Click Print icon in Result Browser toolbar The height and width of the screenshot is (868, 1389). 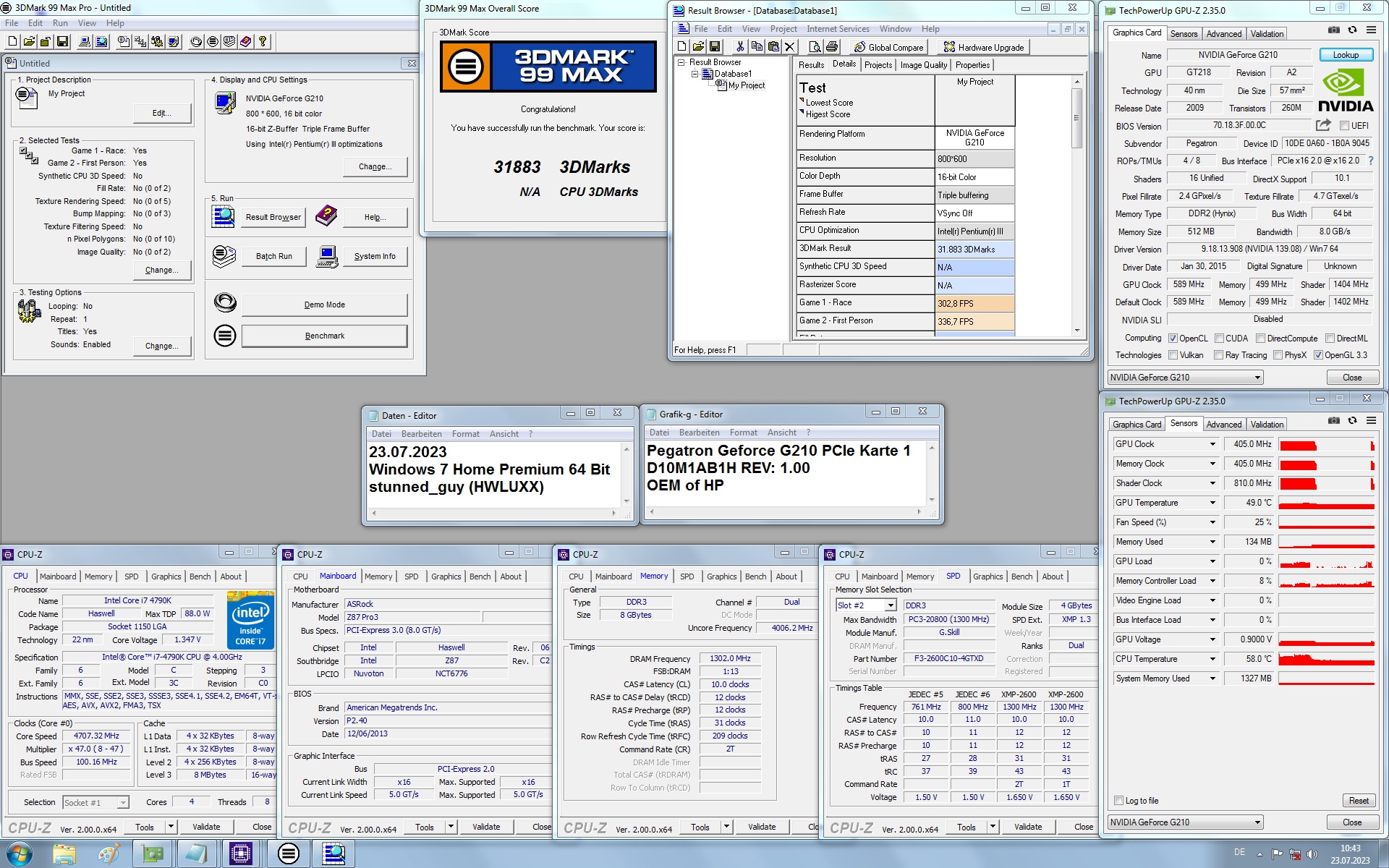click(x=832, y=47)
